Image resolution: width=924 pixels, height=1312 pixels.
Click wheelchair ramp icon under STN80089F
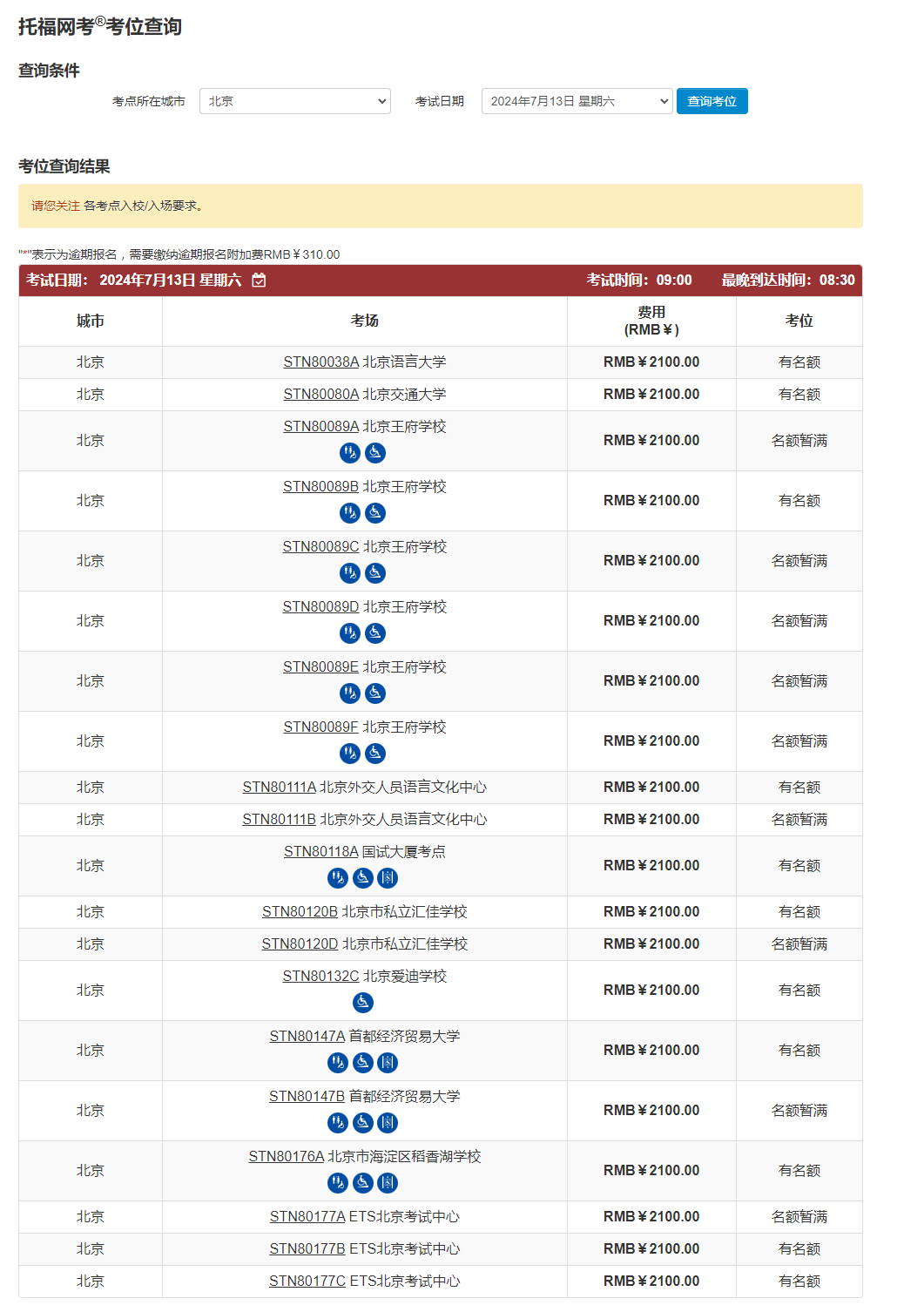point(375,754)
